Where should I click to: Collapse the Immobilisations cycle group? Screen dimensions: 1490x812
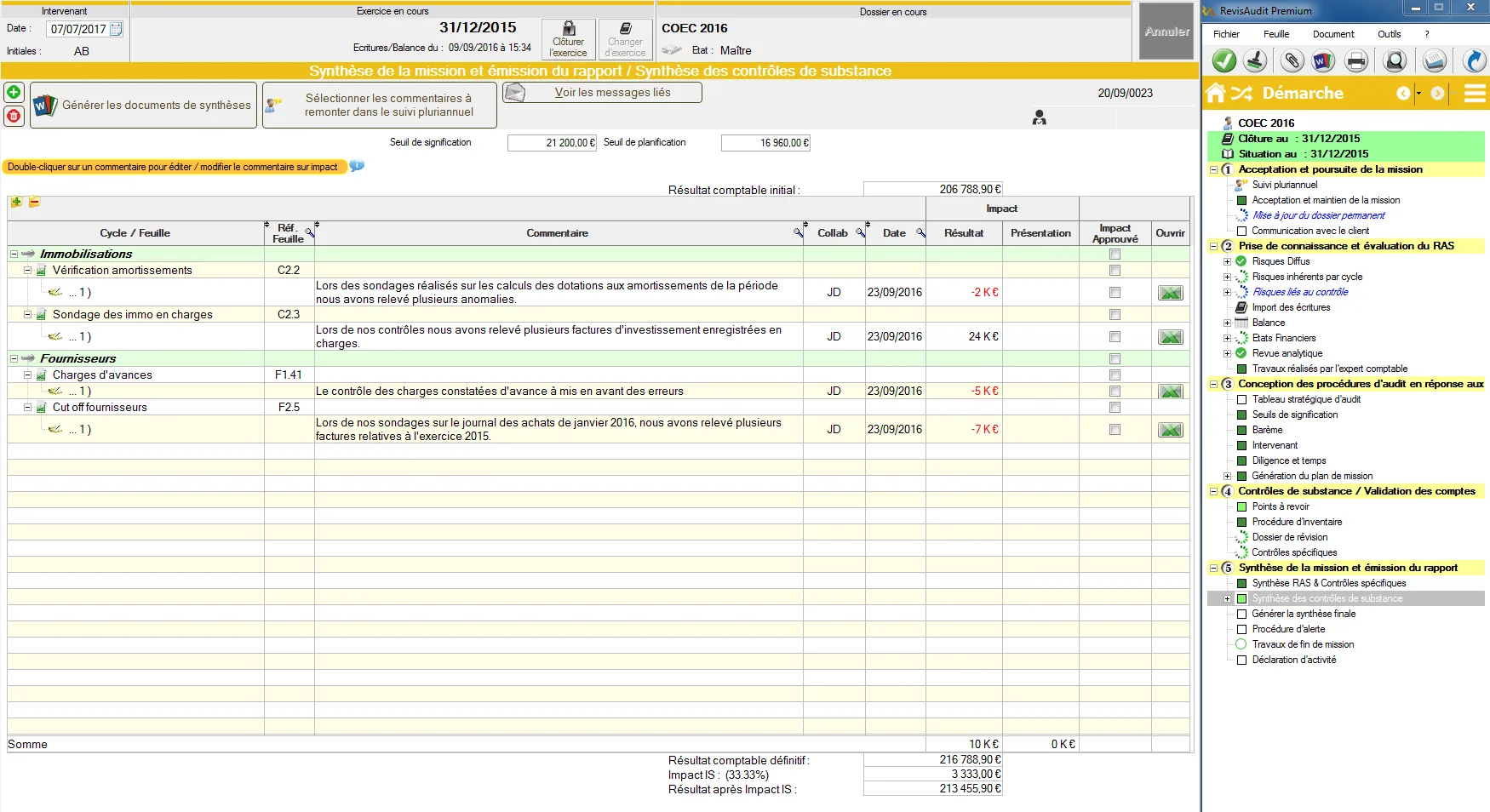pyautogui.click(x=14, y=254)
